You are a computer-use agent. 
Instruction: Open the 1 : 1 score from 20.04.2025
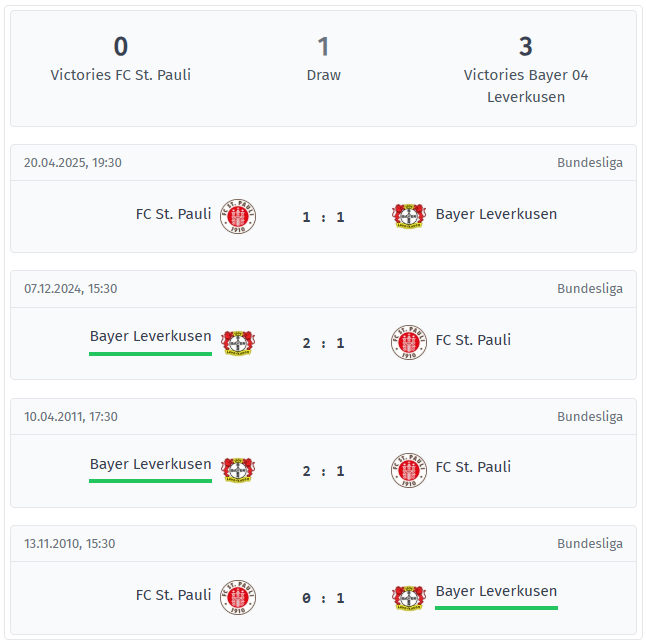[x=323, y=217]
